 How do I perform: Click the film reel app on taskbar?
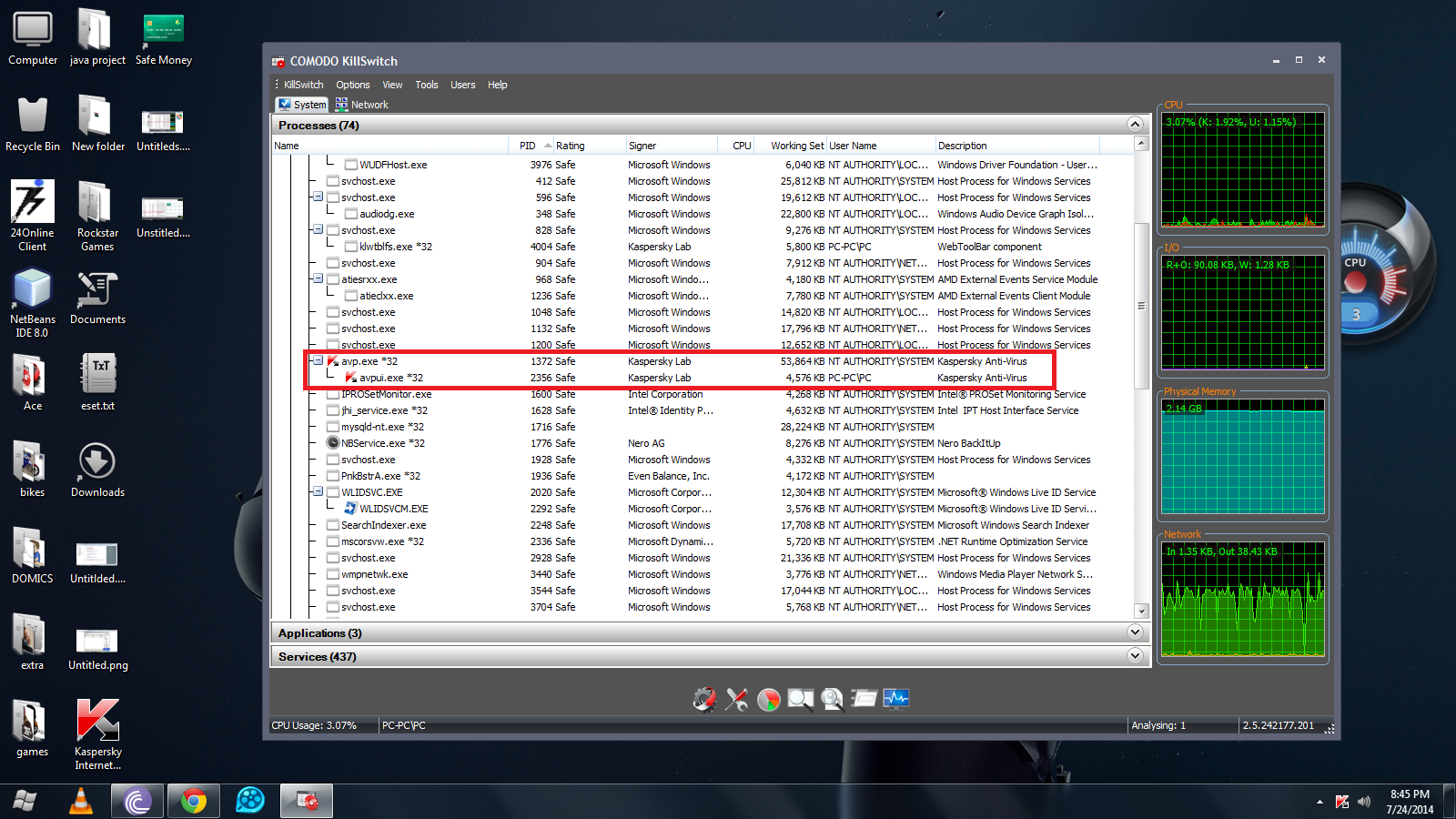pos(249,801)
